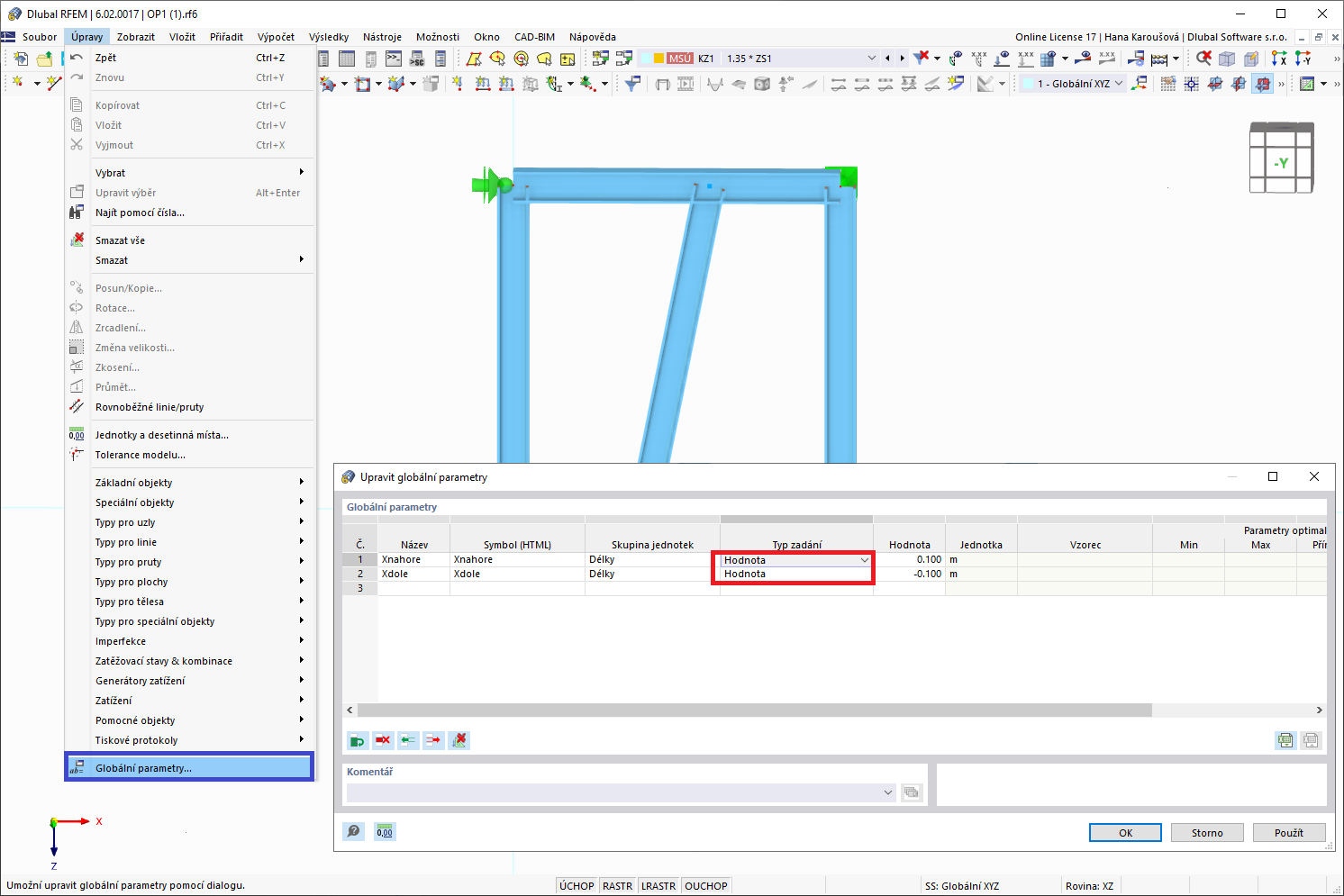This screenshot has width=1344, height=896.
Task: Open coordinate system dropdown 1 - Globální XYZ
Action: [1119, 84]
